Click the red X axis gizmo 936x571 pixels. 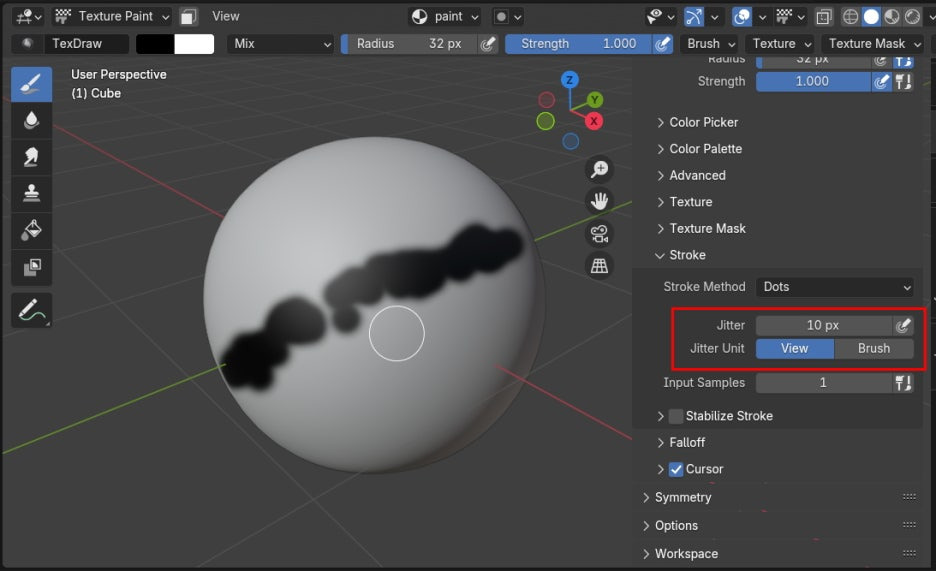(x=593, y=121)
